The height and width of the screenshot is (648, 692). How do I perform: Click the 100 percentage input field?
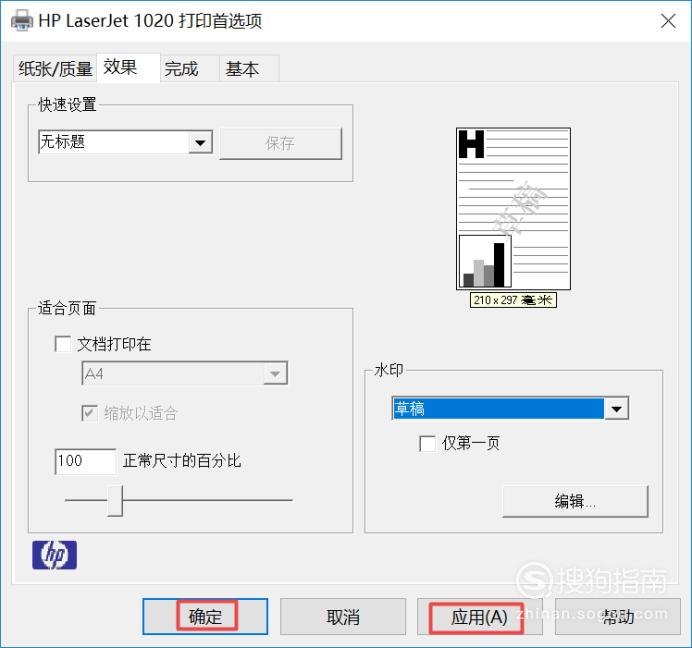coord(85,461)
